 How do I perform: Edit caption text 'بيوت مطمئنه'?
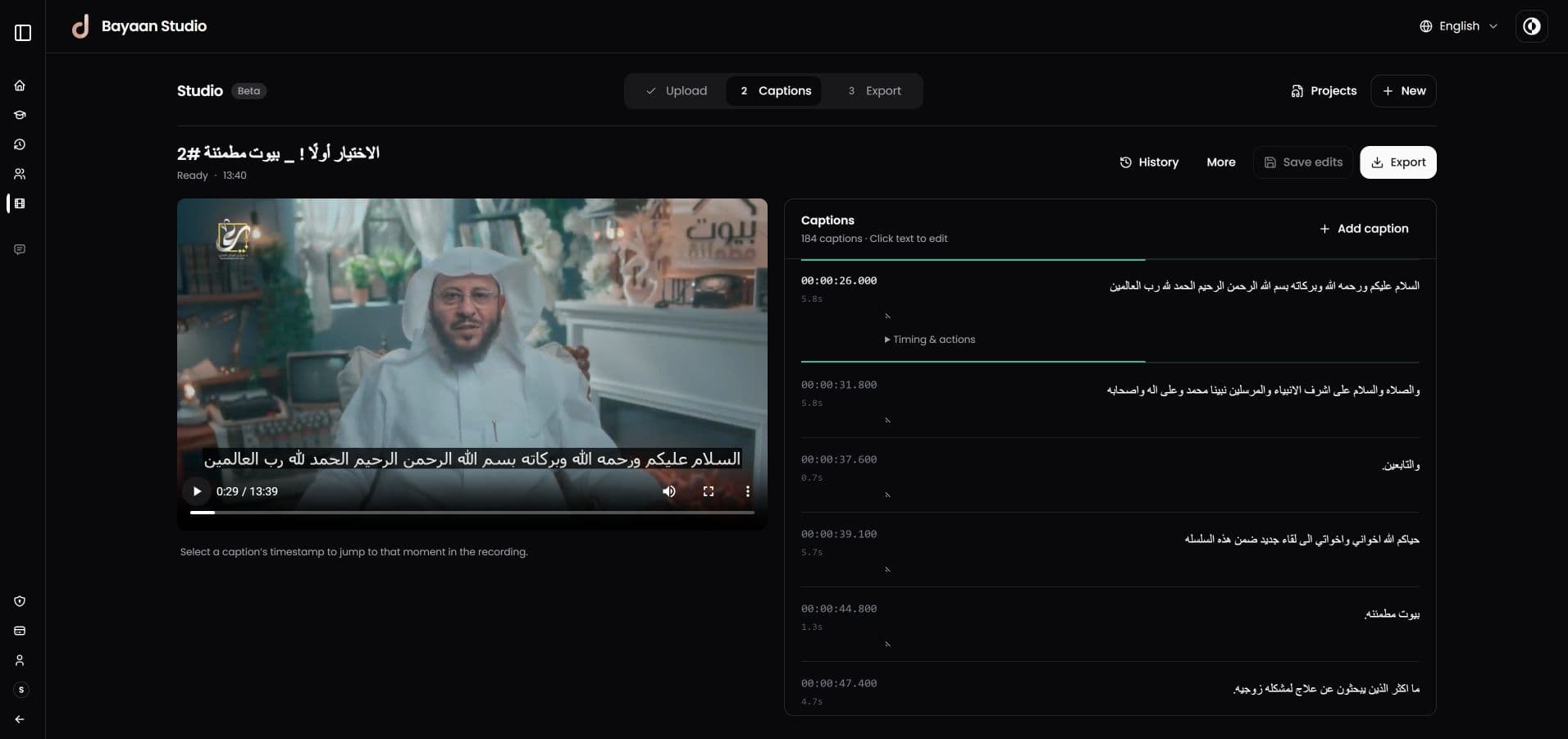(x=1392, y=614)
